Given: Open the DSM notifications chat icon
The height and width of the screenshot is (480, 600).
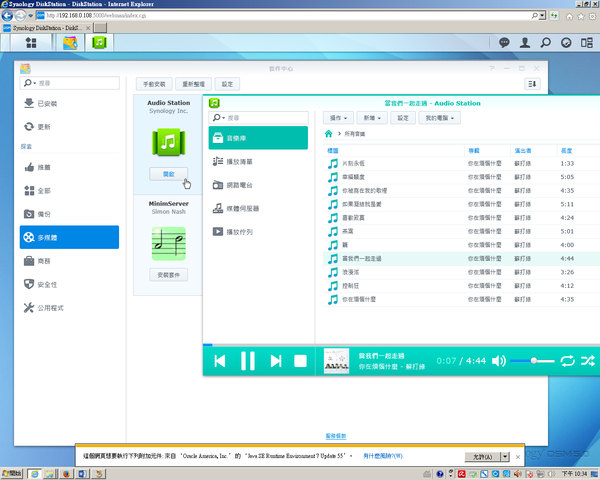Looking at the screenshot, I should pos(504,43).
